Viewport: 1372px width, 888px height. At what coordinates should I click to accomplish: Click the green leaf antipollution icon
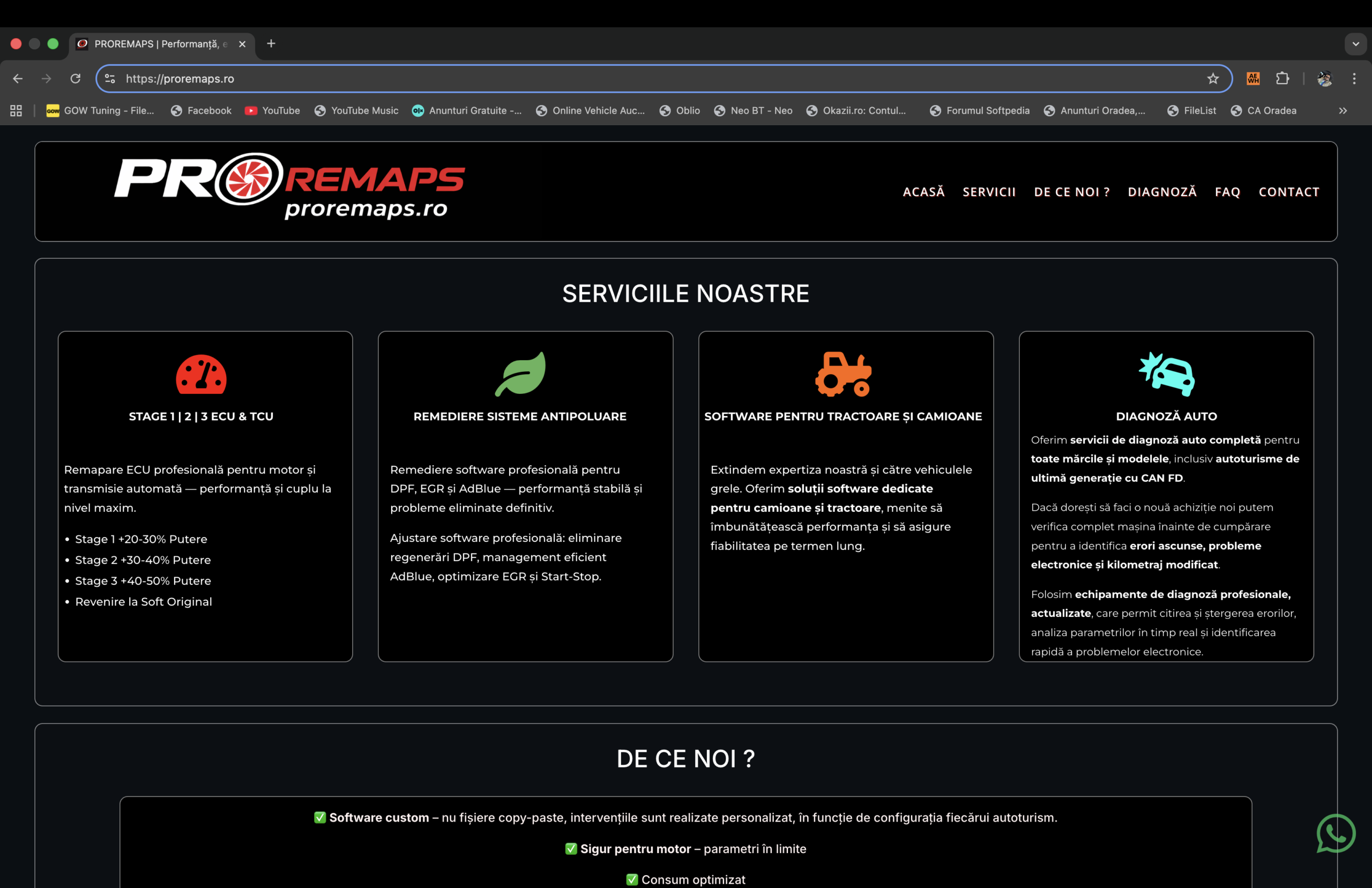click(520, 375)
